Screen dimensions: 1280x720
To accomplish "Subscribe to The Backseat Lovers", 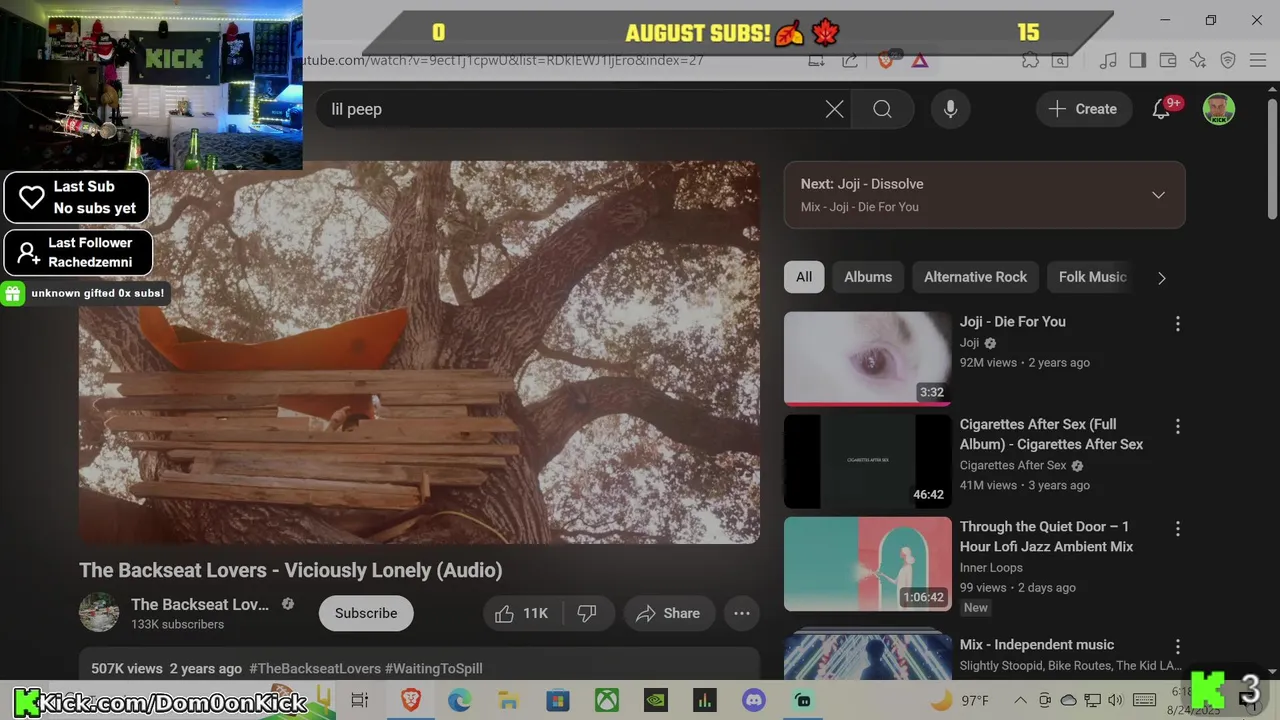I will (x=366, y=613).
